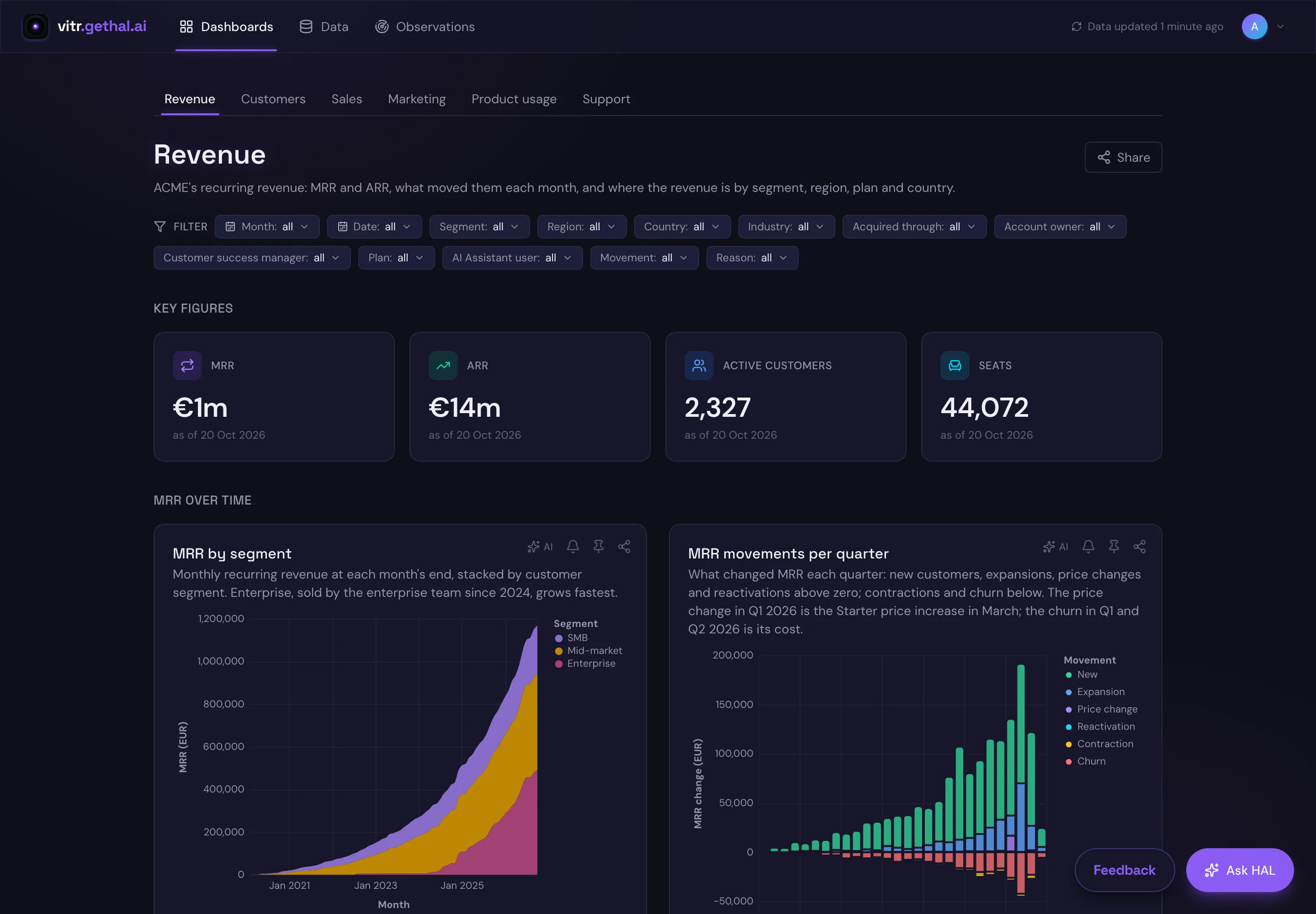This screenshot has width=1316, height=914.
Task: Toggle the Enterprise legend entry
Action: click(585, 663)
